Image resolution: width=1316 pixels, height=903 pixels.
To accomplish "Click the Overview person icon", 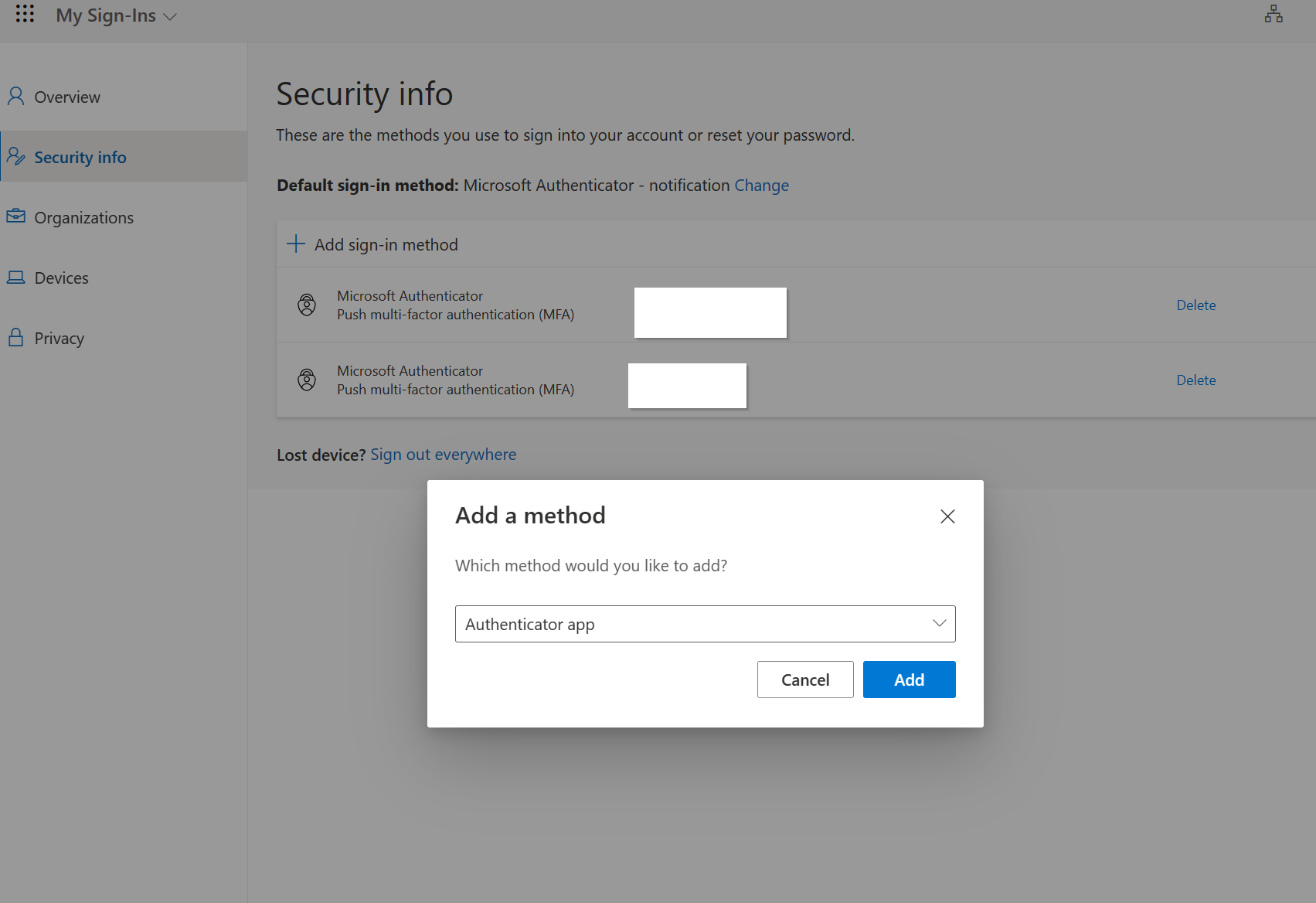I will (x=15, y=97).
